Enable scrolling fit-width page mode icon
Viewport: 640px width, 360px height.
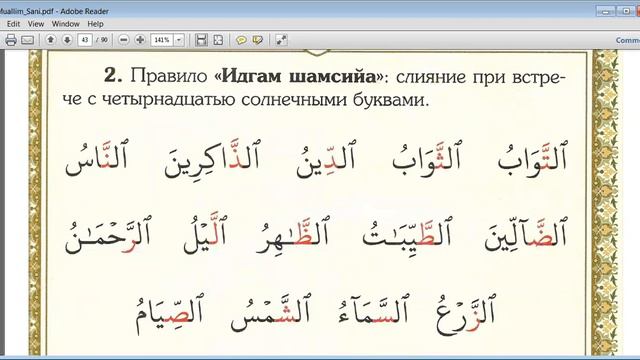(201, 40)
